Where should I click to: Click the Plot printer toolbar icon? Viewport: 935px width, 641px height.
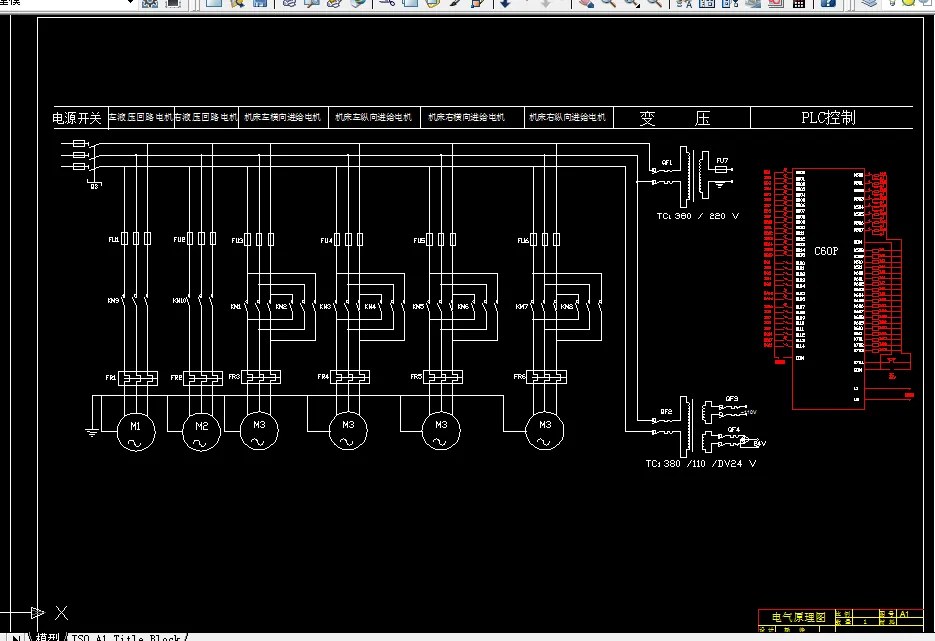[289, 3]
